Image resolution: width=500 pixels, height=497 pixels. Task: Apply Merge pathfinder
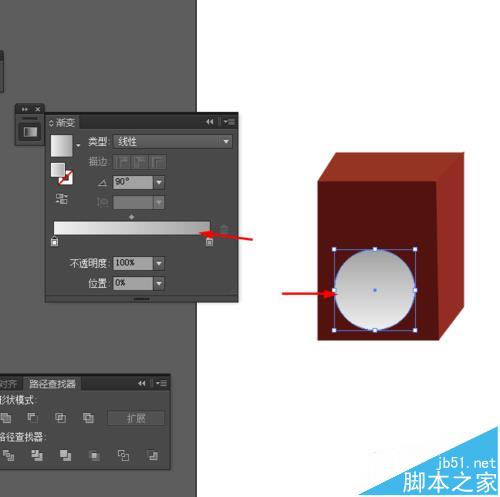coord(65,455)
